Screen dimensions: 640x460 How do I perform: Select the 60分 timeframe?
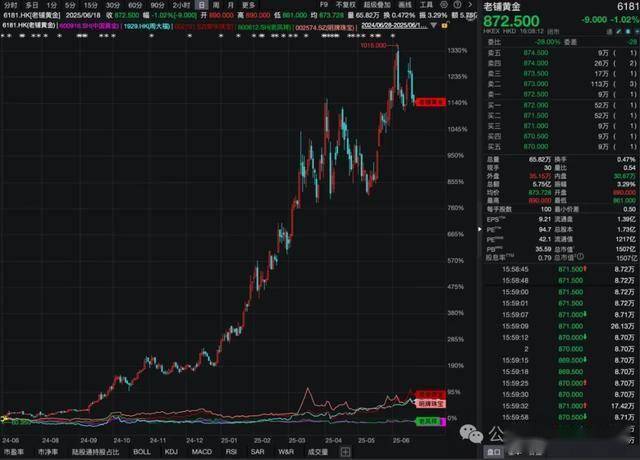tap(135, 5)
